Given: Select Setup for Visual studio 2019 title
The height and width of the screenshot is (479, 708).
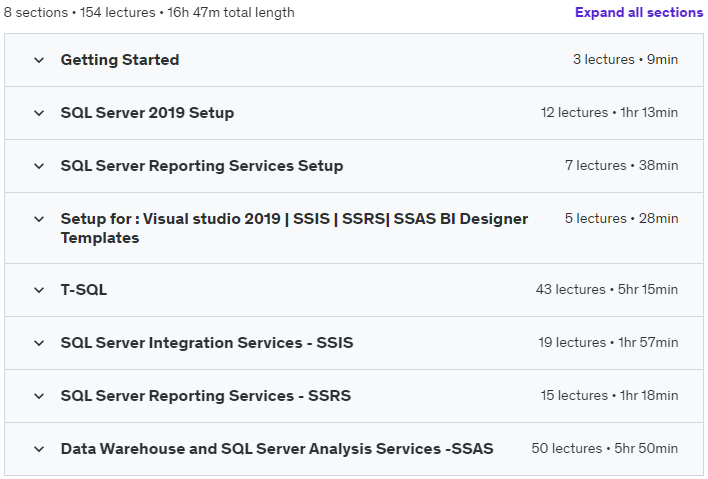Looking at the screenshot, I should [294, 228].
